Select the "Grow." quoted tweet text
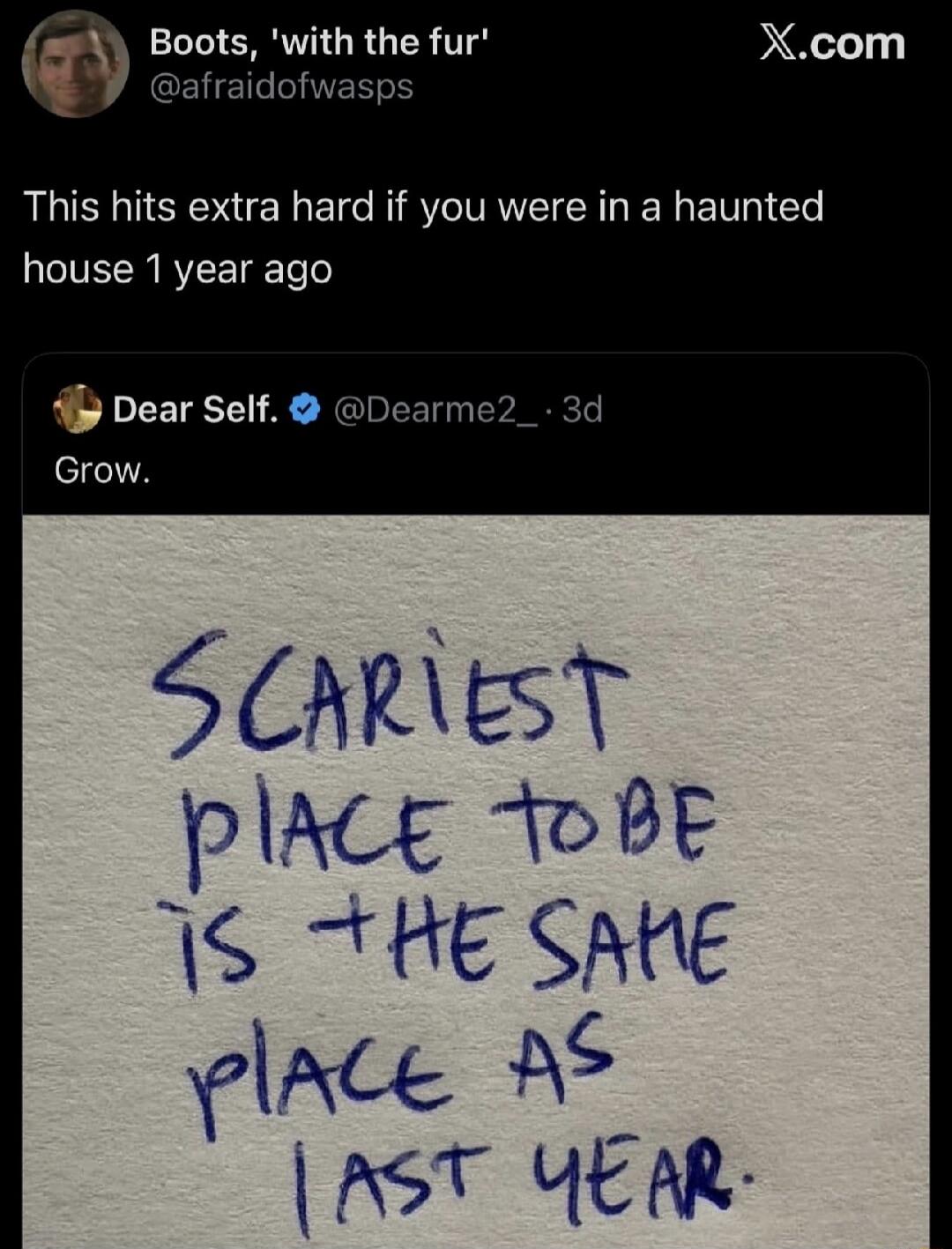Viewport: 952px width, 1249px height. (102, 471)
